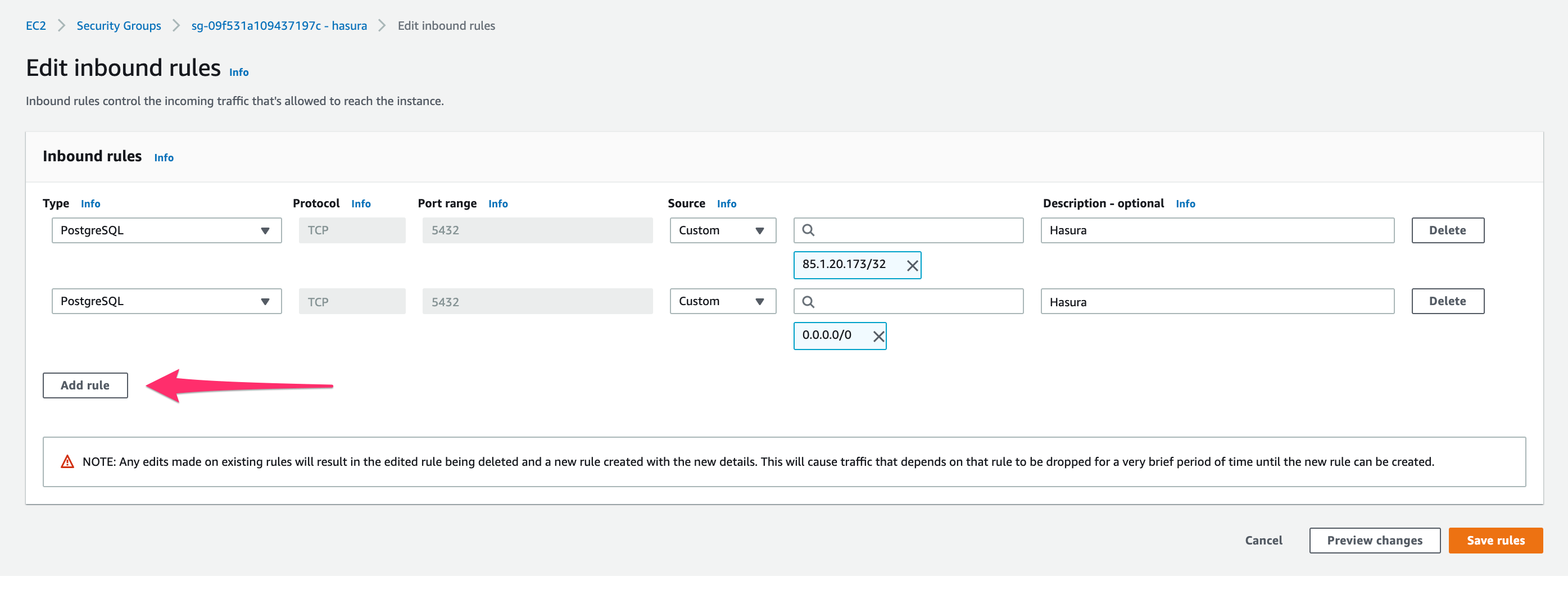This screenshot has width=1568, height=599.
Task: Remove the 0.0.0.0/0 source by clicking its X
Action: click(x=878, y=335)
